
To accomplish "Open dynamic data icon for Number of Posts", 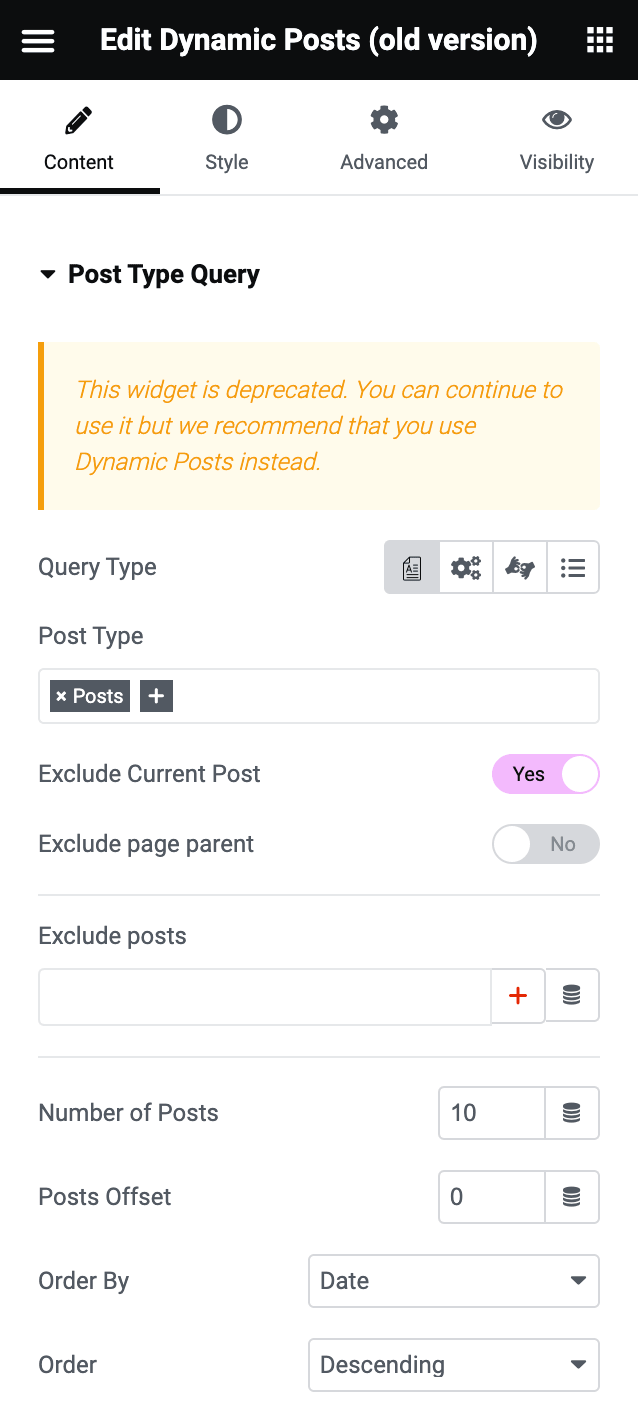I will pyautogui.click(x=572, y=1113).
